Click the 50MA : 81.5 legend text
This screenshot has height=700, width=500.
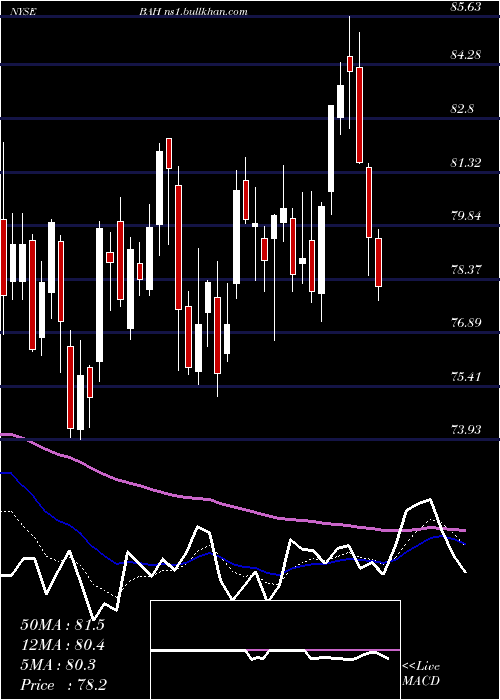(62, 625)
